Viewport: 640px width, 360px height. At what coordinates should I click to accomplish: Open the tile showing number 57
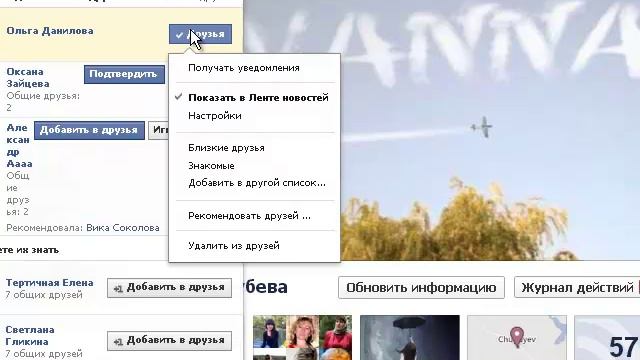(x=607, y=337)
